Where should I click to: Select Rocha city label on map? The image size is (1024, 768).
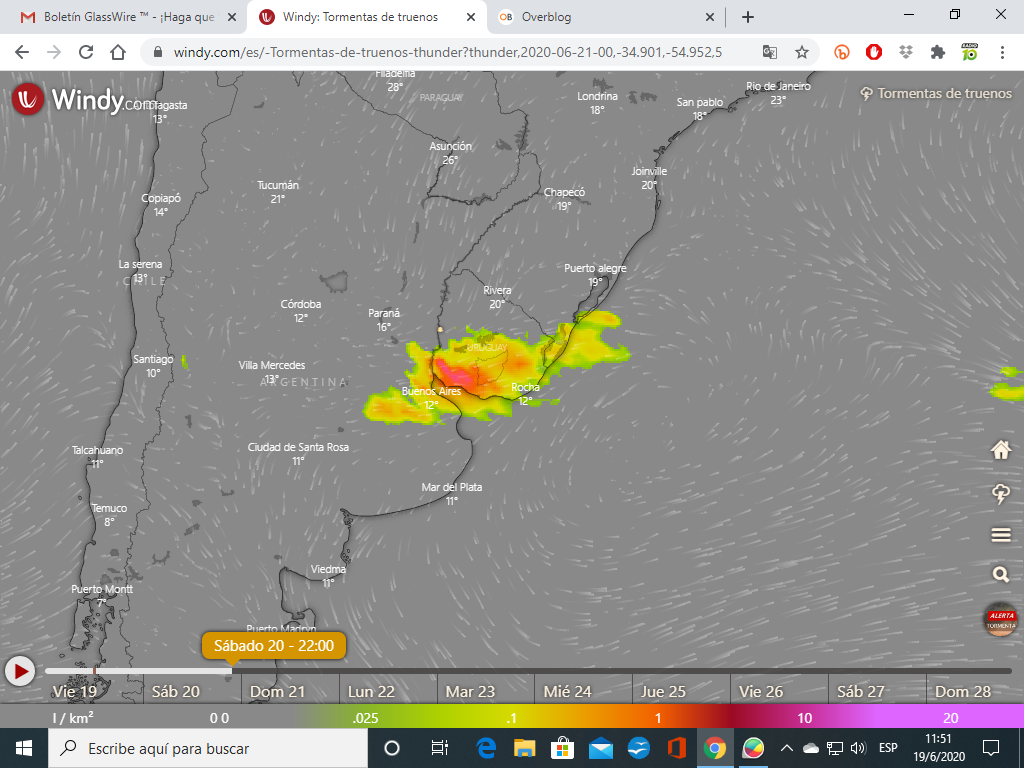(525, 394)
